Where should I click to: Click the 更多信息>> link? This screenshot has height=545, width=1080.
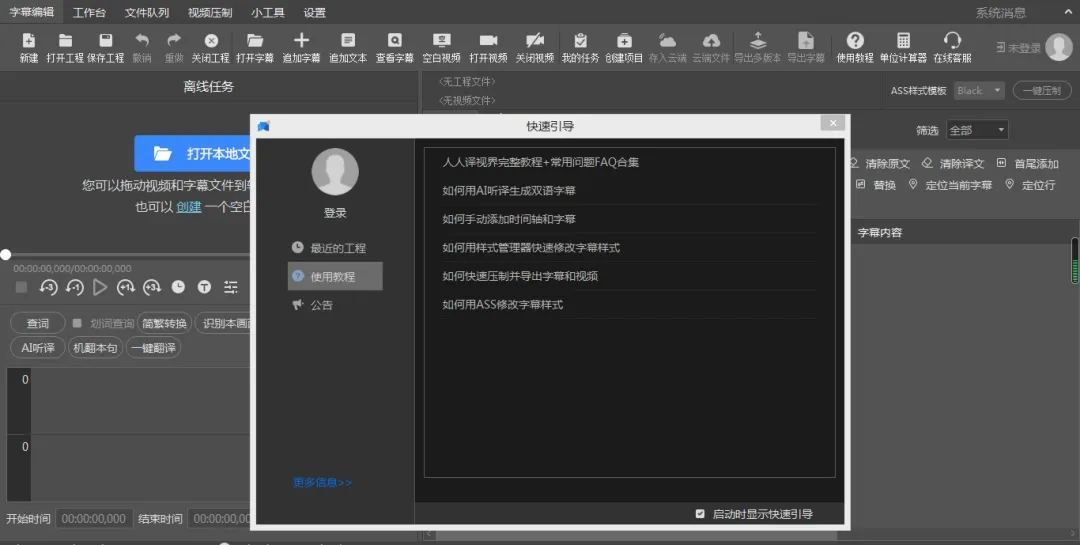[322, 483]
